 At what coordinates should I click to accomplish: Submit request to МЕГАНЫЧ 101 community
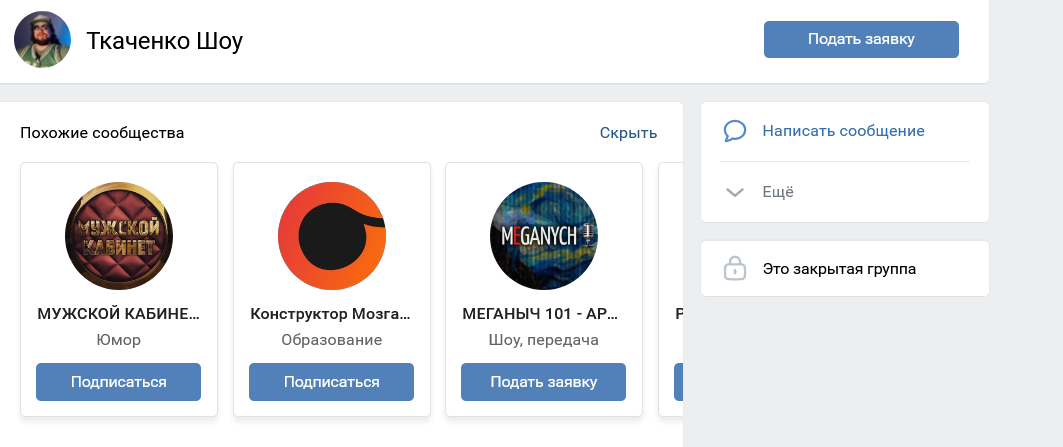tap(543, 382)
